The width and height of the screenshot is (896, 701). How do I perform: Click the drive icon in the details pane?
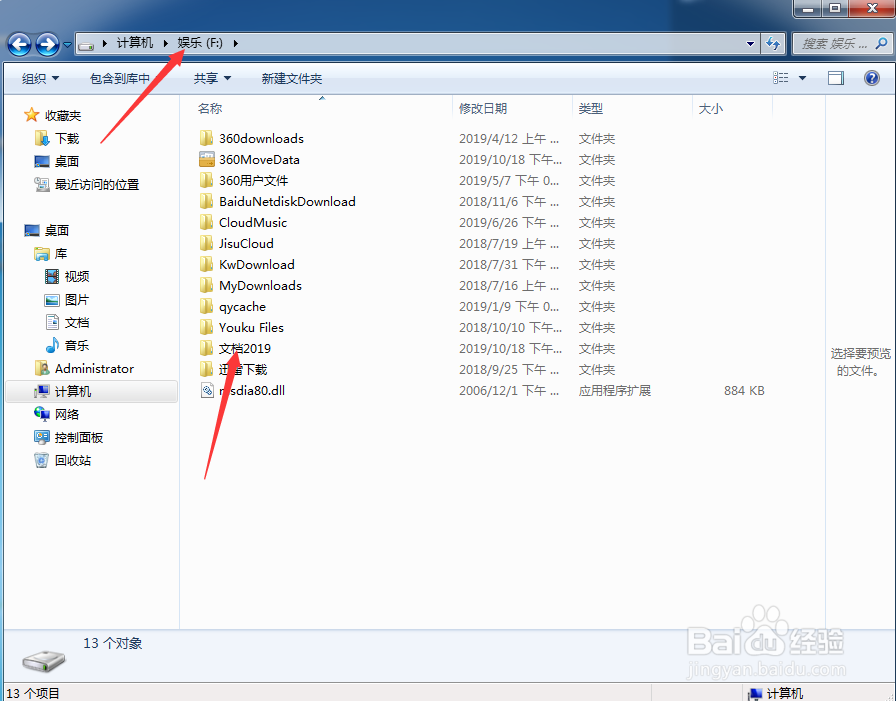tap(44, 661)
